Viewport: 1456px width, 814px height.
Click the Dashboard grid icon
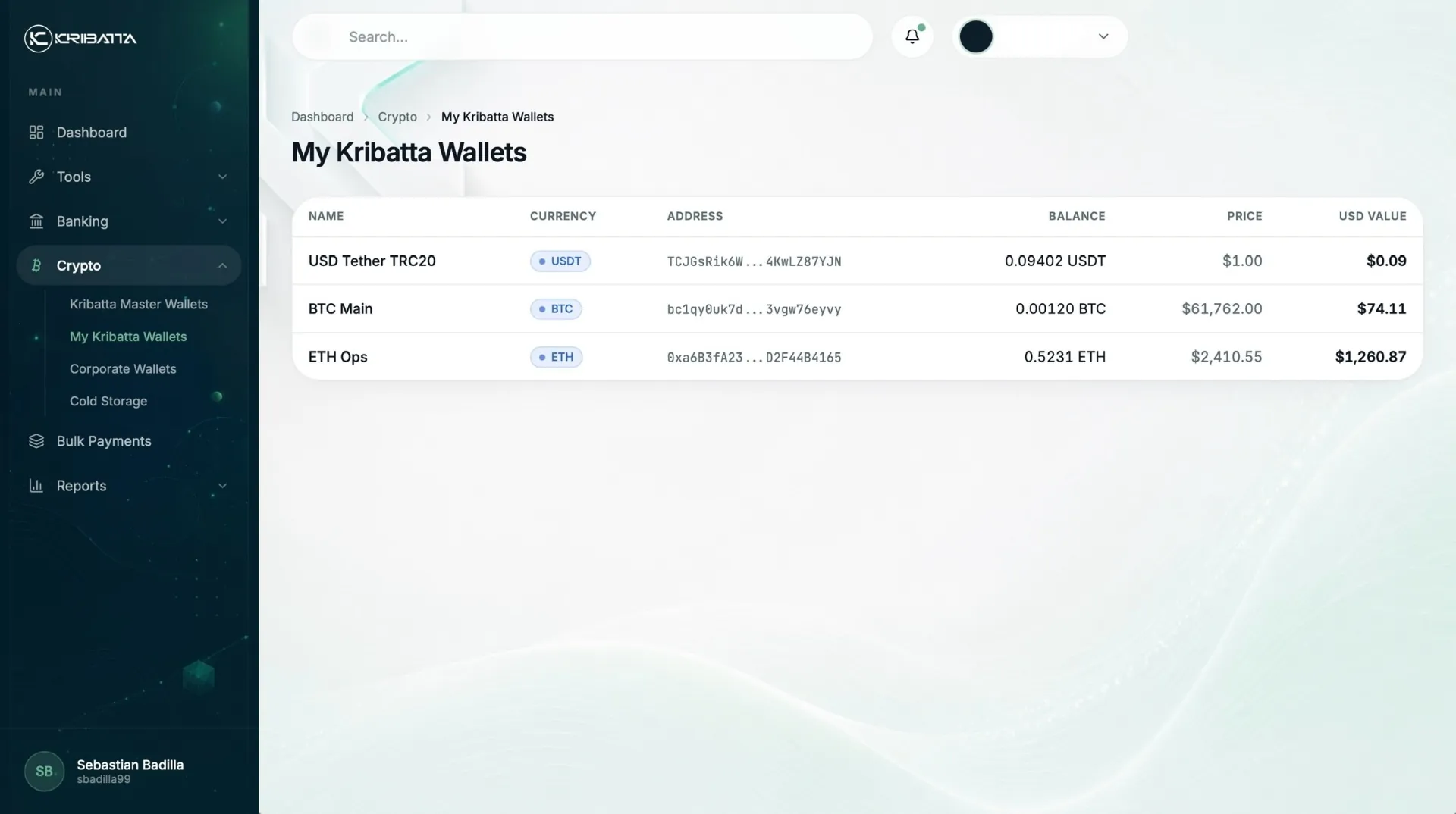(36, 133)
